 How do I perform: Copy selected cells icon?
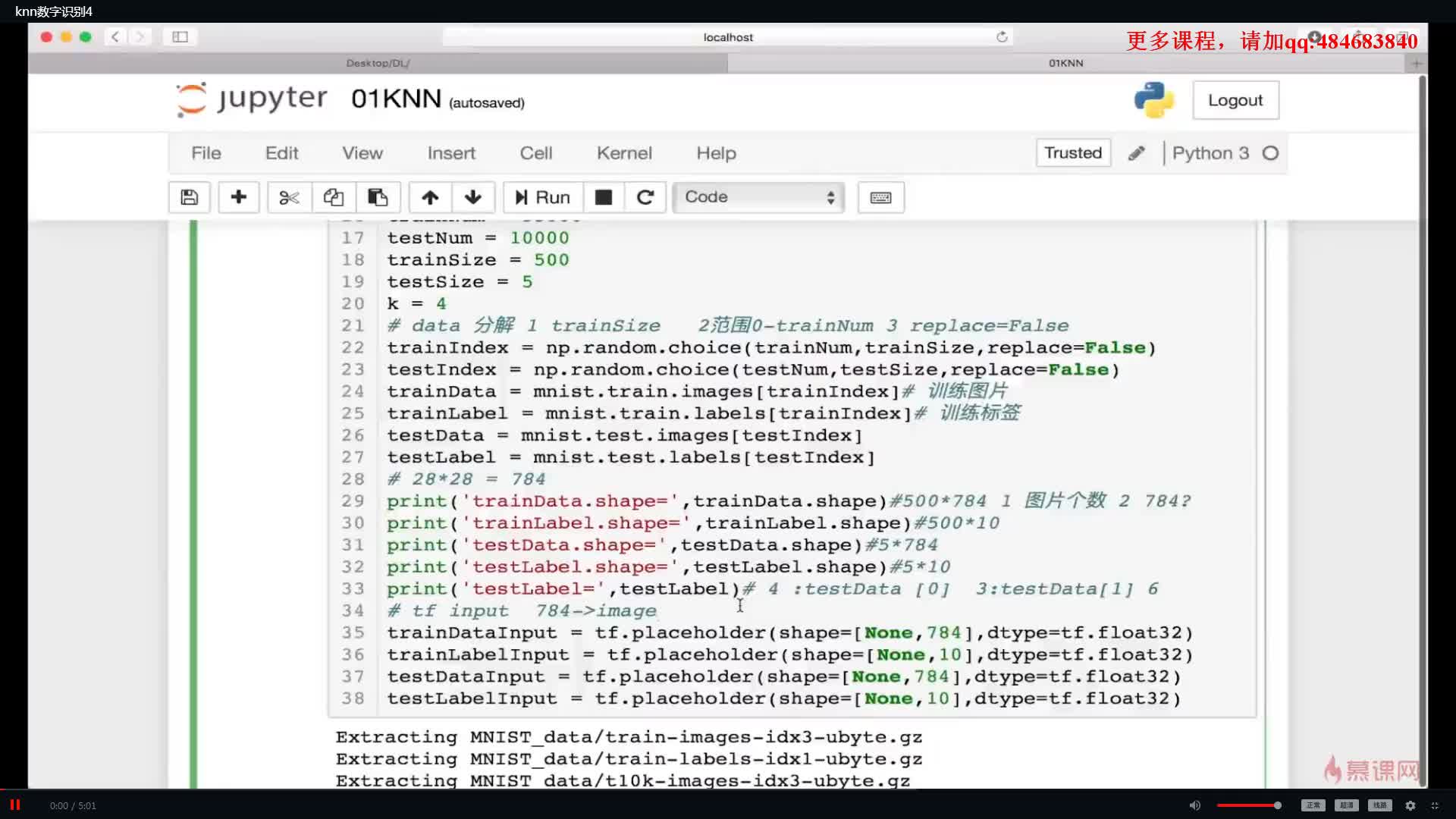click(334, 197)
